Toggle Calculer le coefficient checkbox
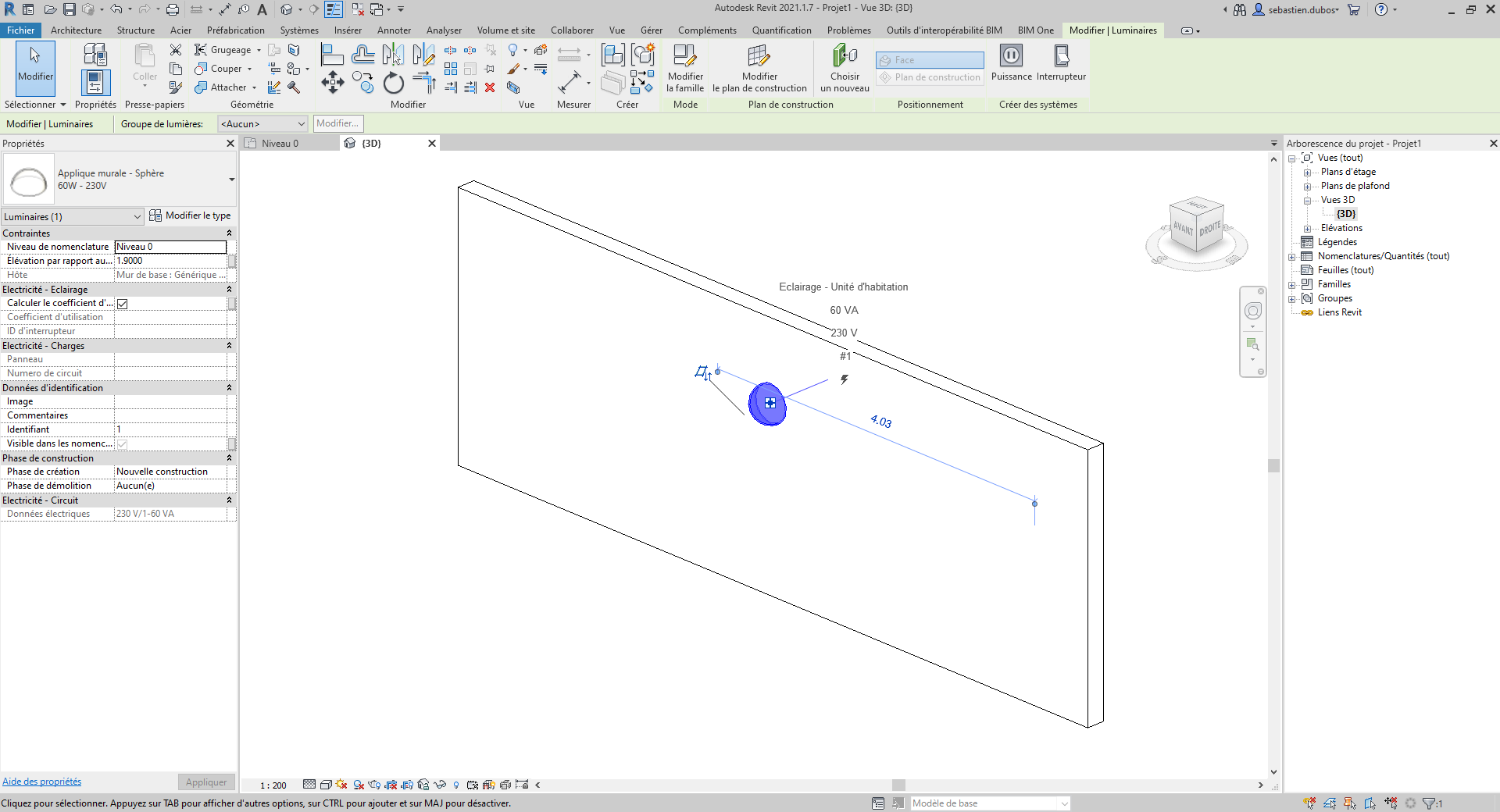1500x812 pixels. (x=123, y=304)
